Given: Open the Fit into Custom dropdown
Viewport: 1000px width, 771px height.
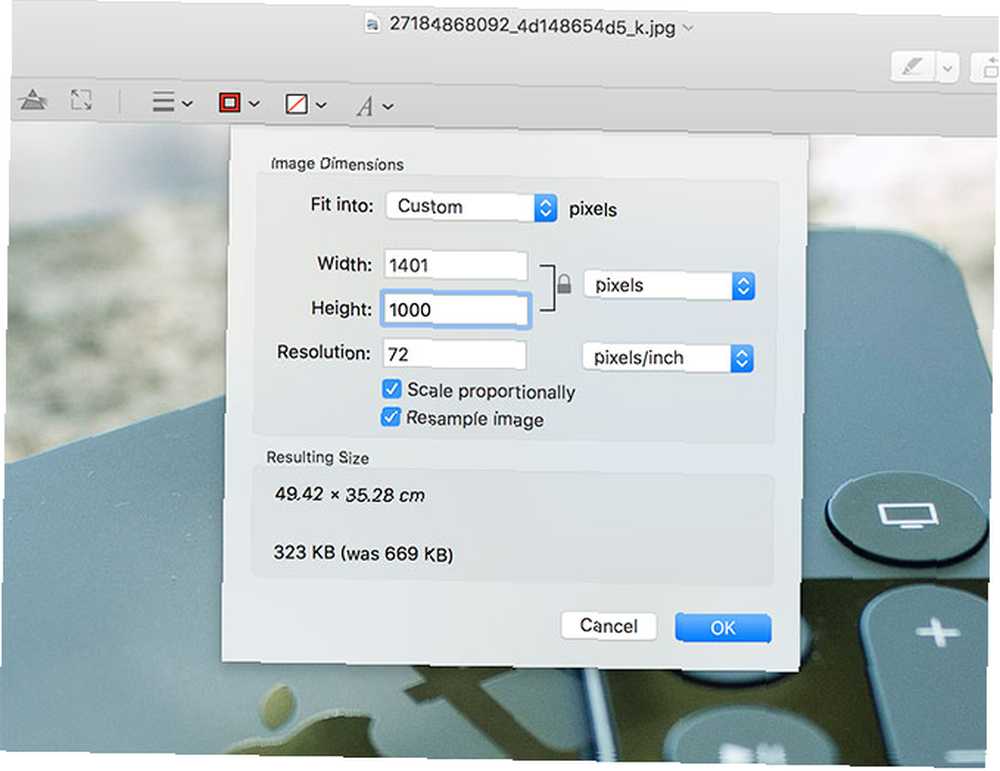Looking at the screenshot, I should click(471, 207).
